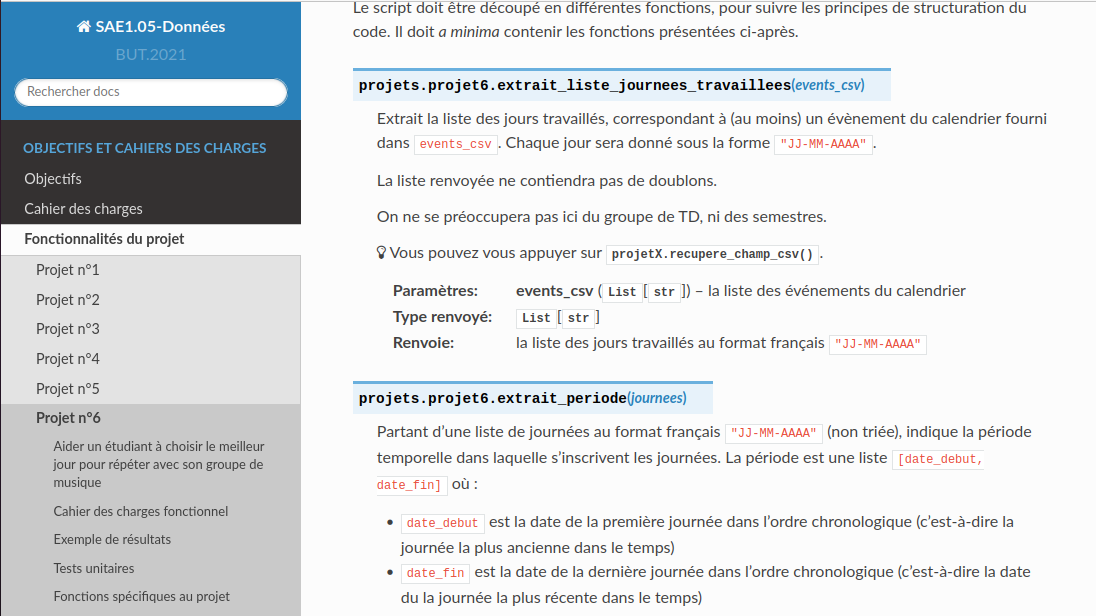Open the Objectifs page
The height and width of the screenshot is (616, 1096).
(53, 179)
